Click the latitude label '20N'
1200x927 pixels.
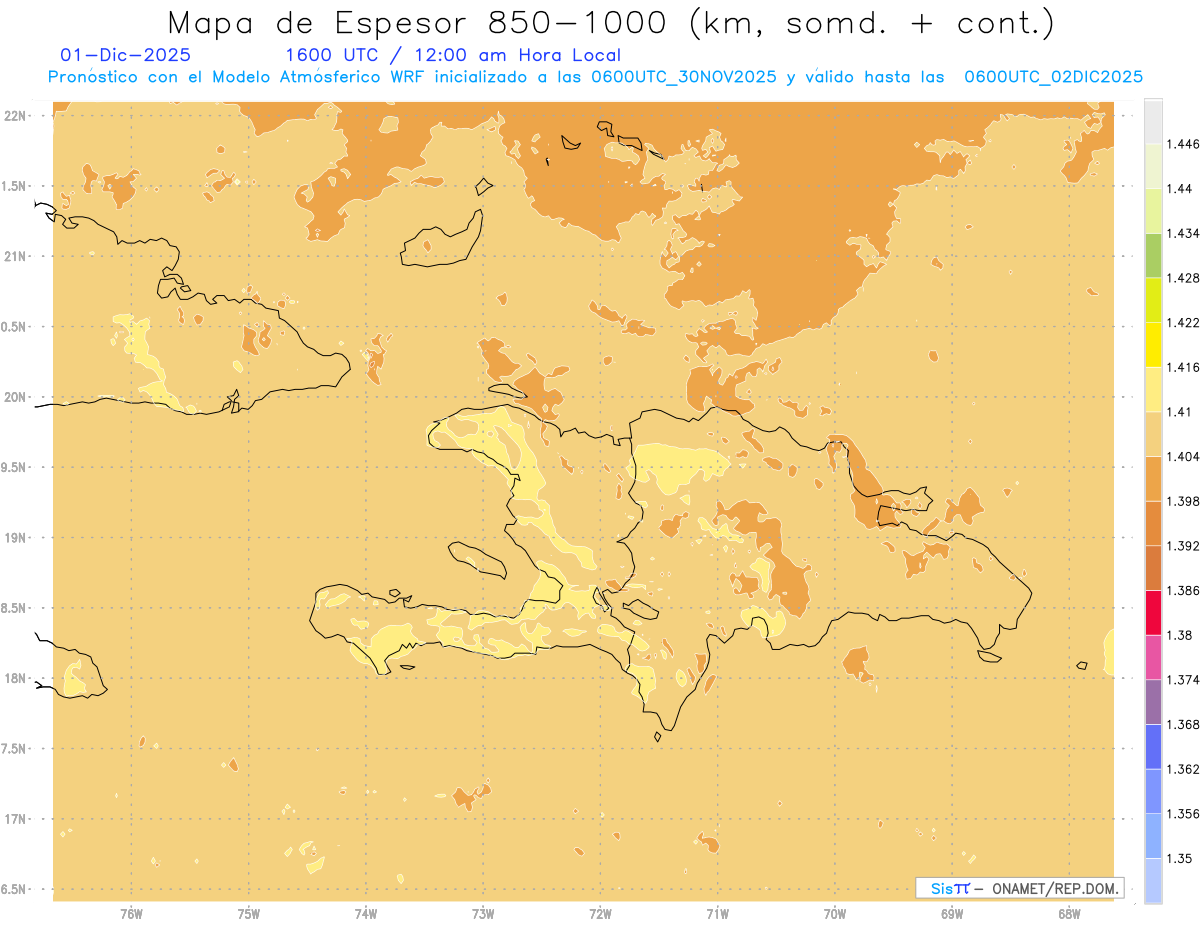(x=14, y=397)
